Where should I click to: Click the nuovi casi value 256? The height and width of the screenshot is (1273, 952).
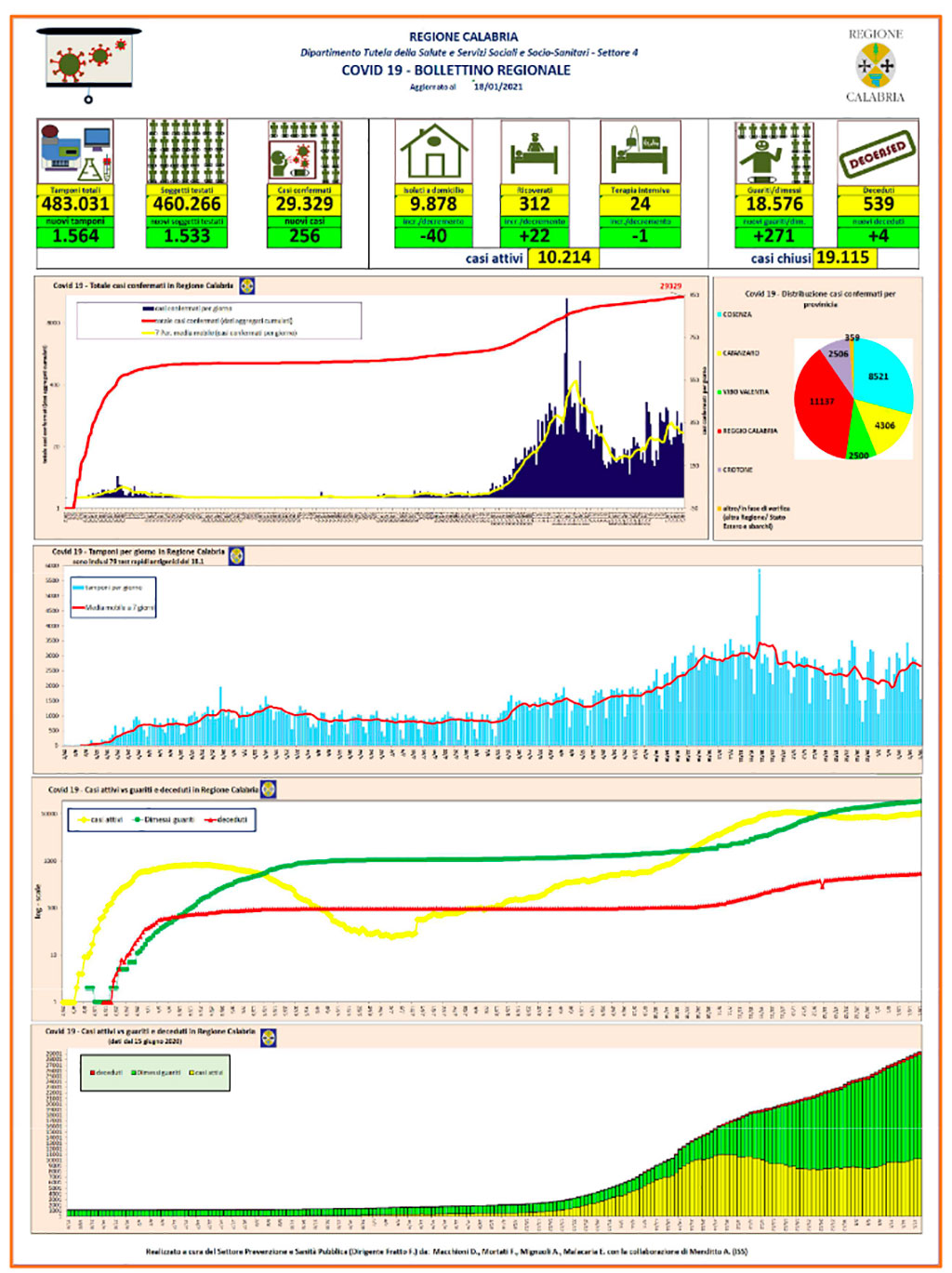pyautogui.click(x=304, y=236)
